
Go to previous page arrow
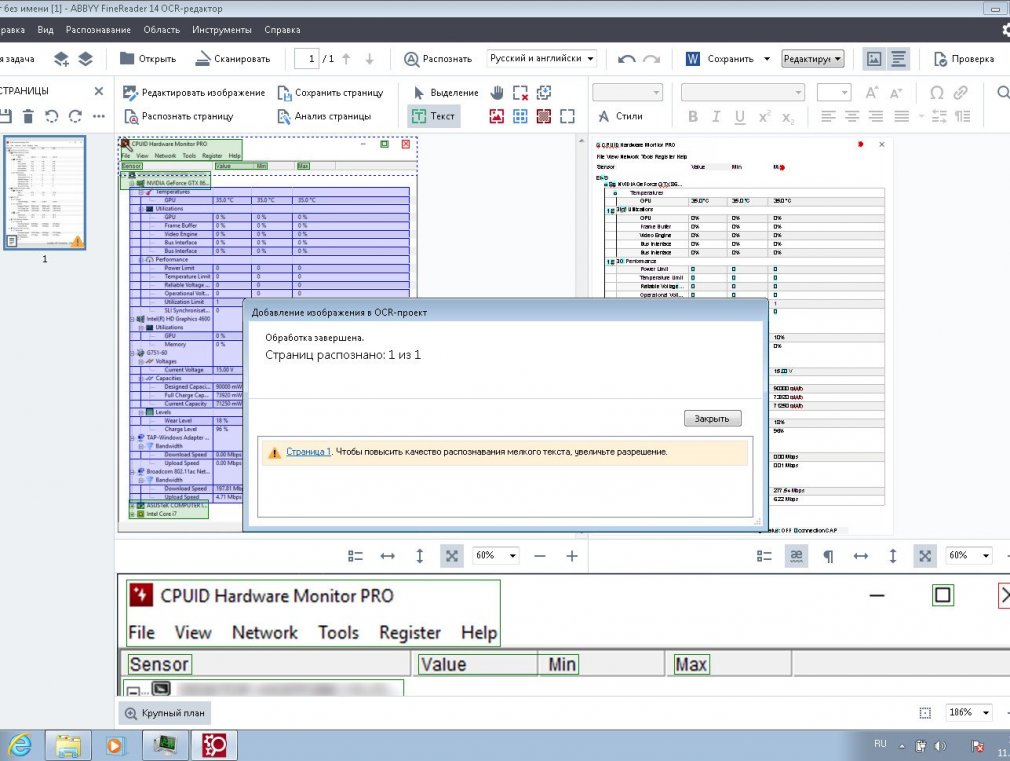point(347,59)
